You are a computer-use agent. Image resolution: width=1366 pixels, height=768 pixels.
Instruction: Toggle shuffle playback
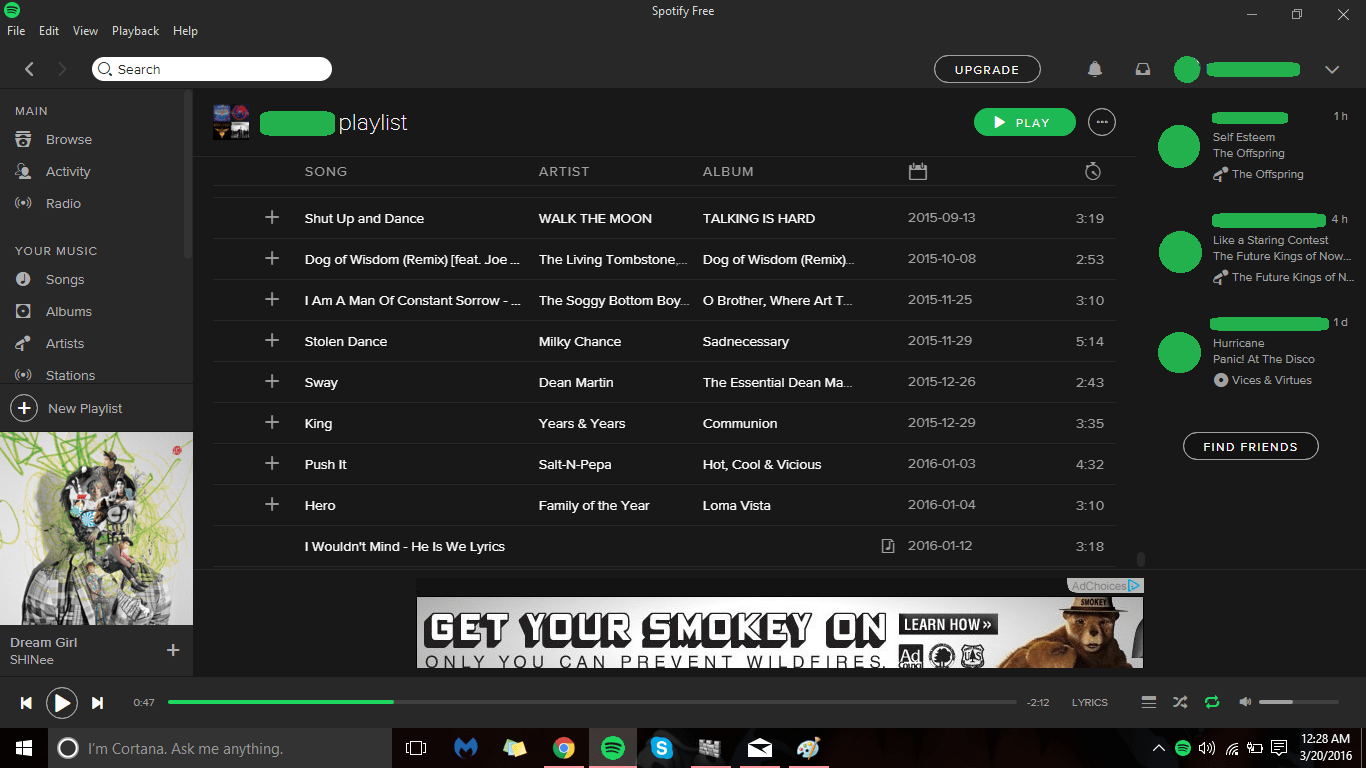(1180, 702)
